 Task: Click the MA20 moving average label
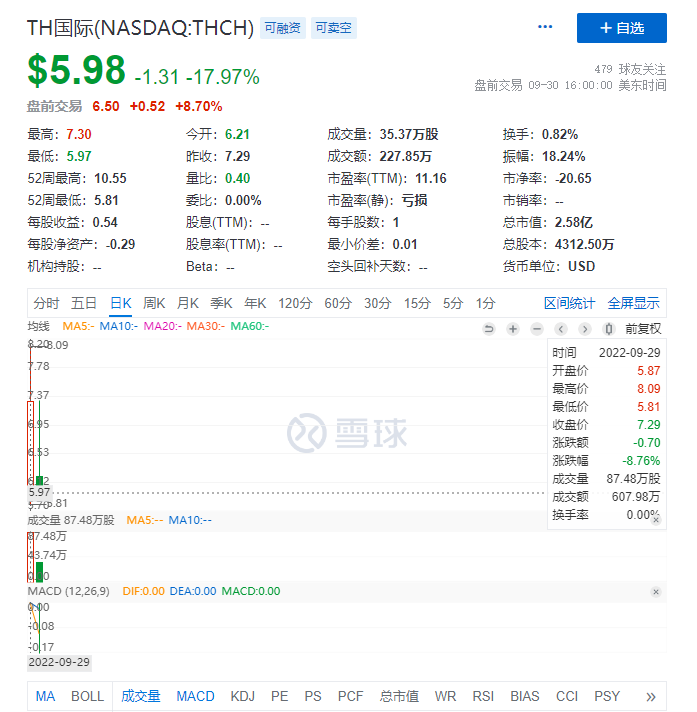[163, 326]
